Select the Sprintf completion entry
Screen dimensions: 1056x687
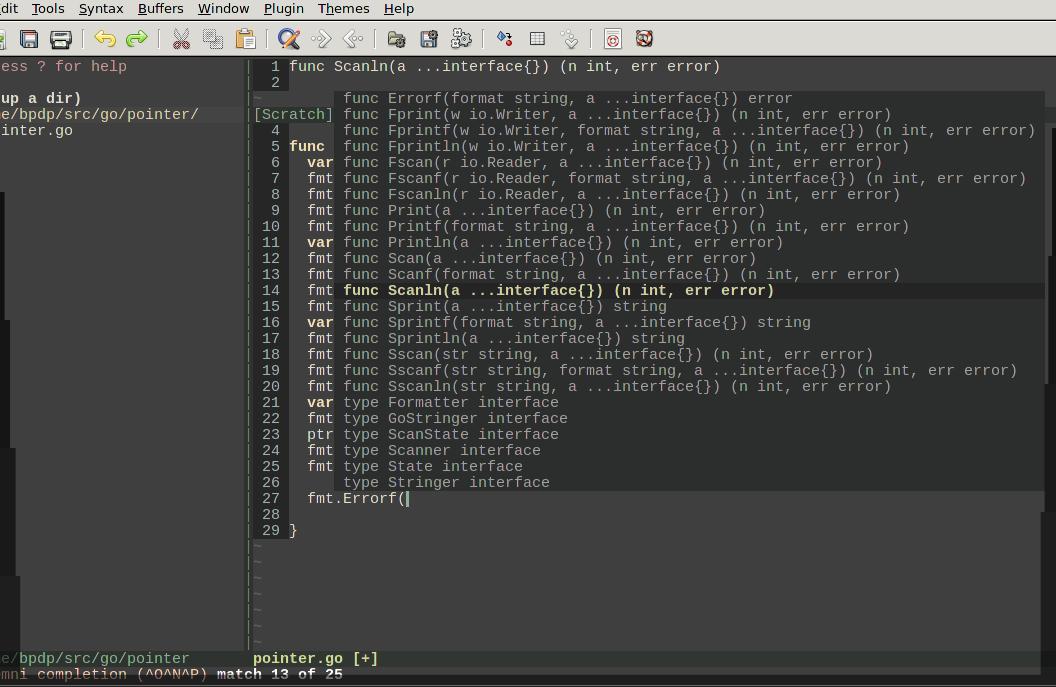(689, 323)
